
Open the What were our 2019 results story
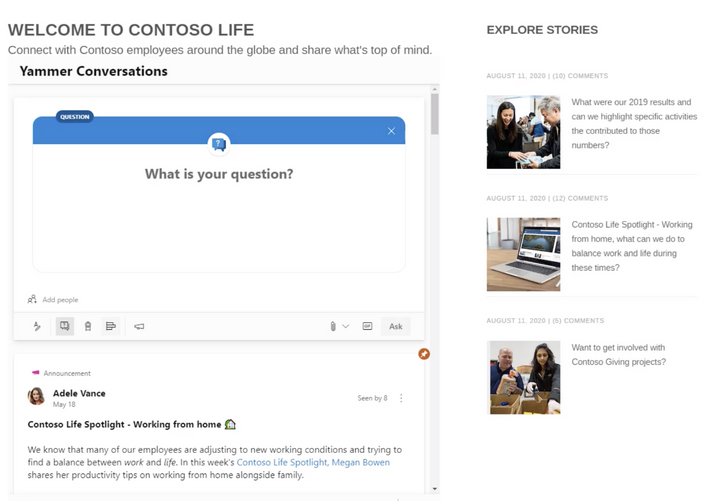[634, 123]
